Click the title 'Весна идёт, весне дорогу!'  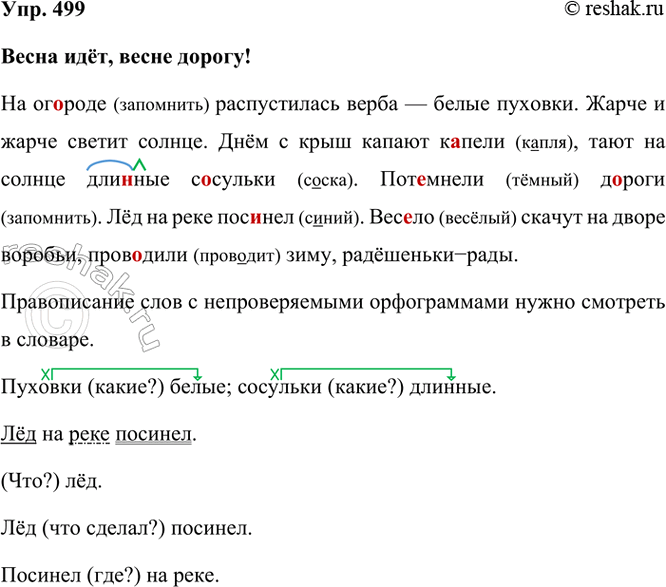pyautogui.click(x=126, y=58)
